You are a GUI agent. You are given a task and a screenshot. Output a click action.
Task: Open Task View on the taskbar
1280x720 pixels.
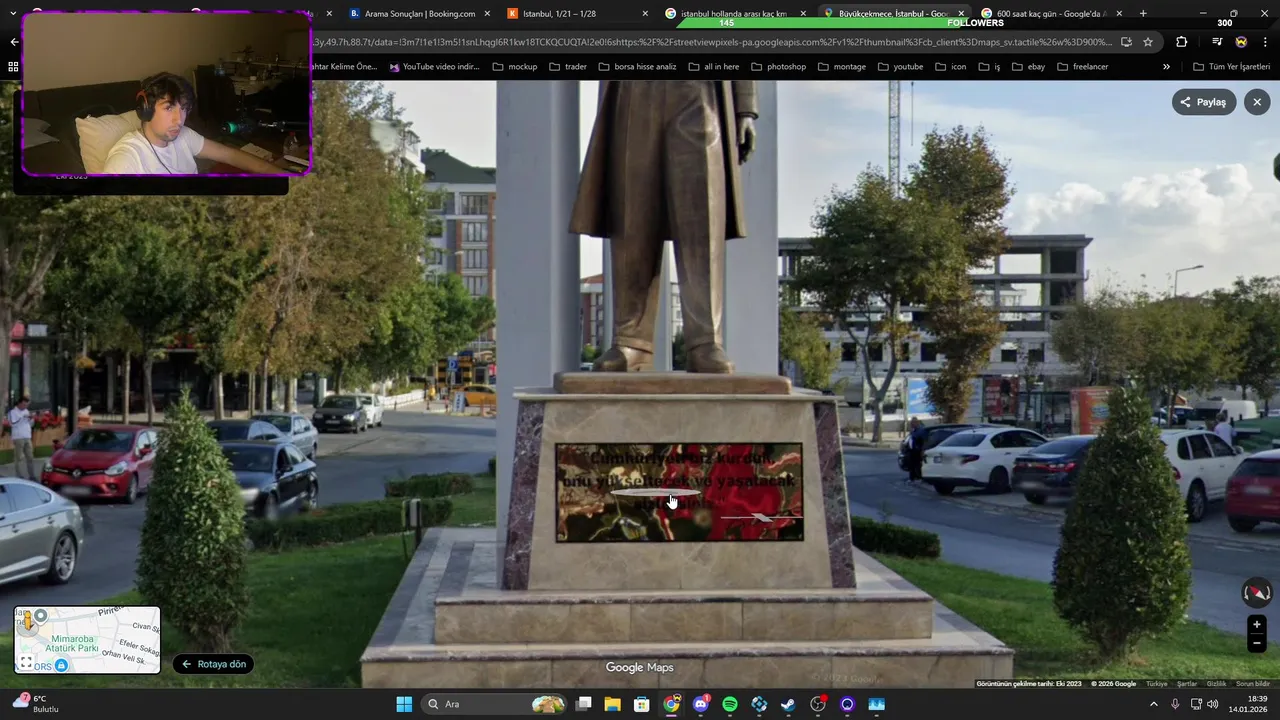coord(584,704)
